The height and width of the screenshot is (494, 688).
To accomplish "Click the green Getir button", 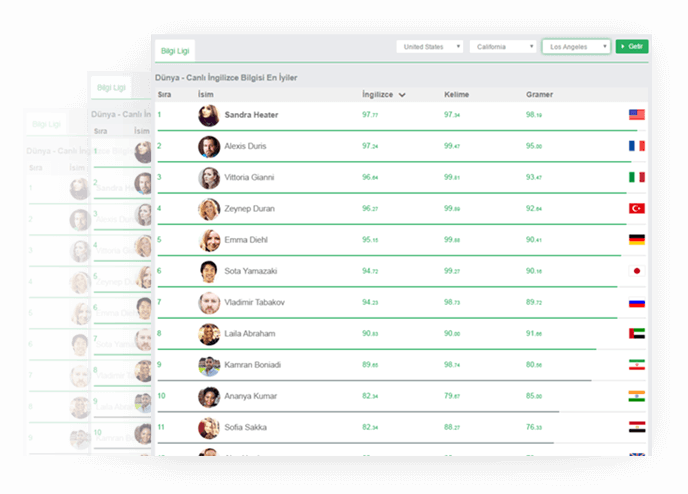I will (x=632, y=47).
